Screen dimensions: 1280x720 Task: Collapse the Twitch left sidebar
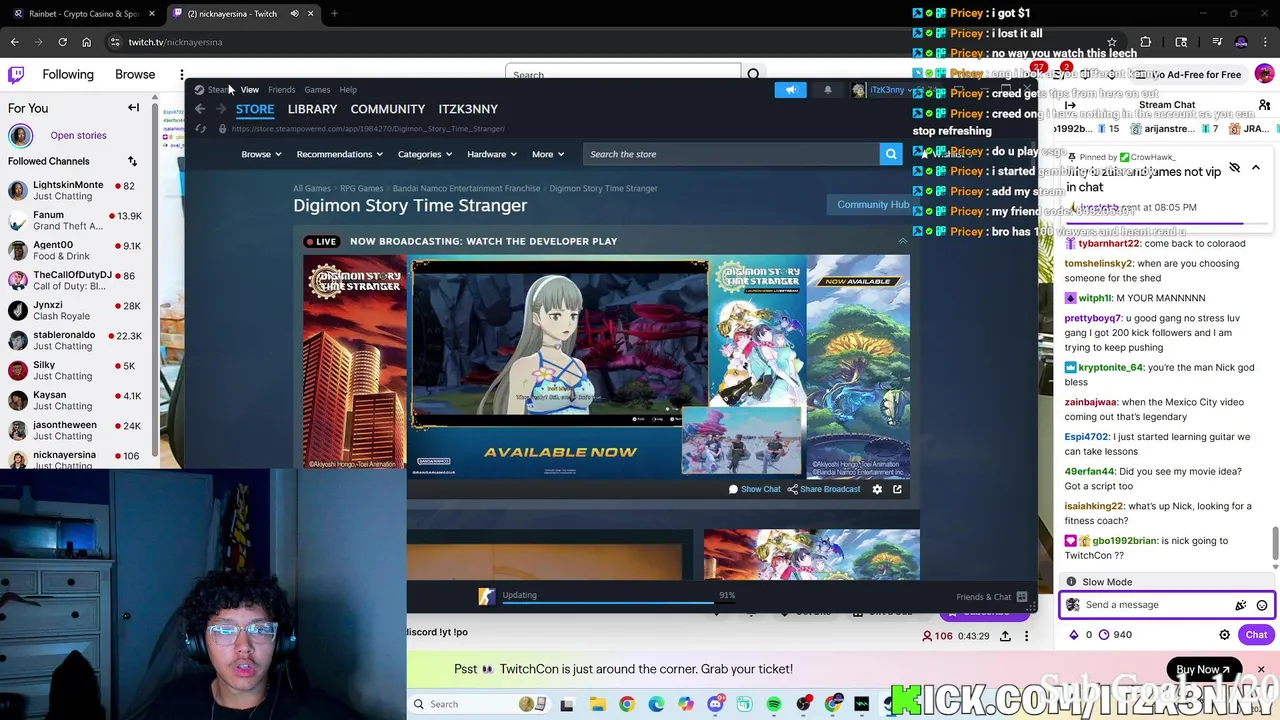click(133, 108)
